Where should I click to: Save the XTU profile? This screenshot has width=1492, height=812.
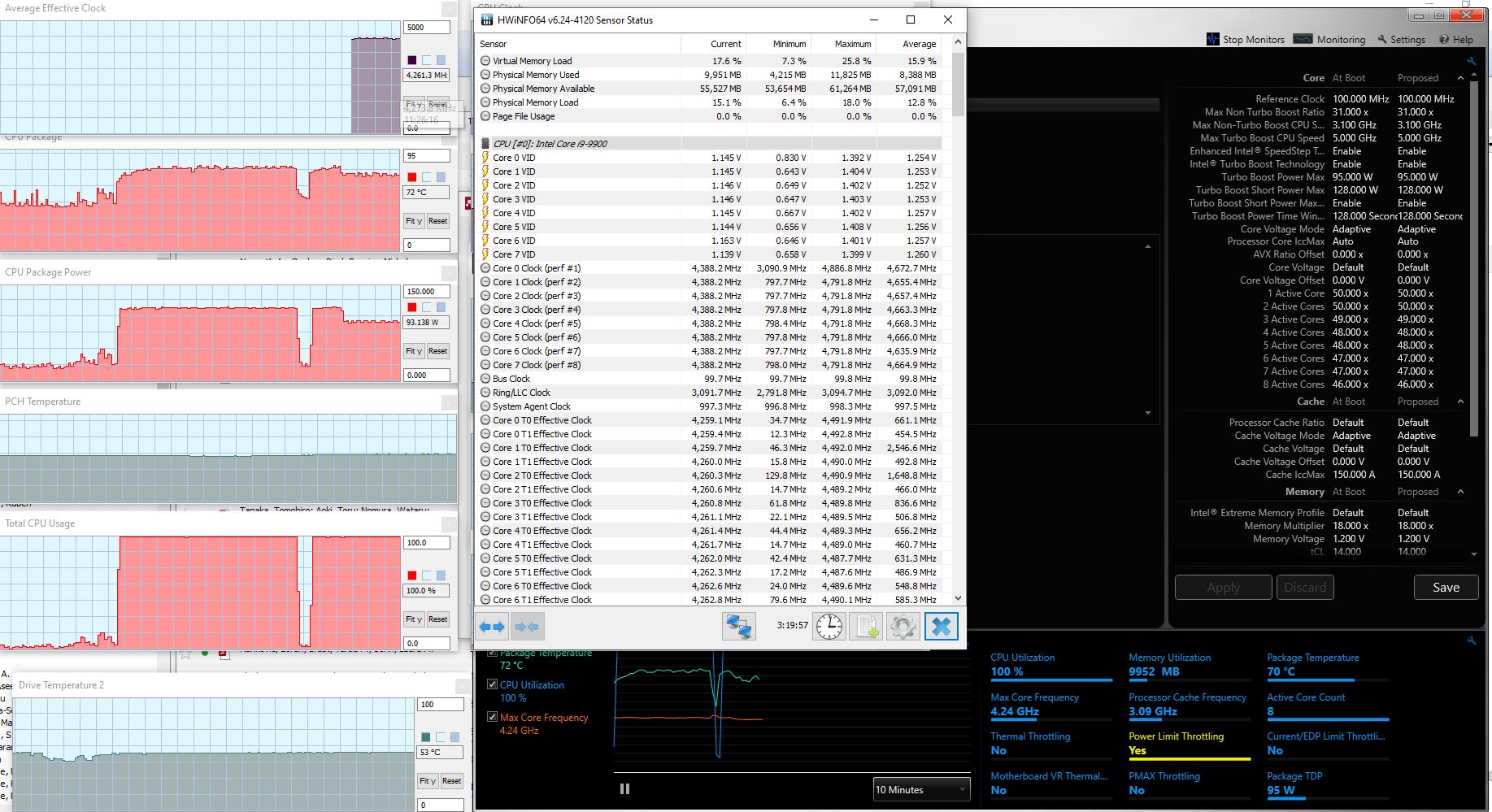coord(1446,588)
